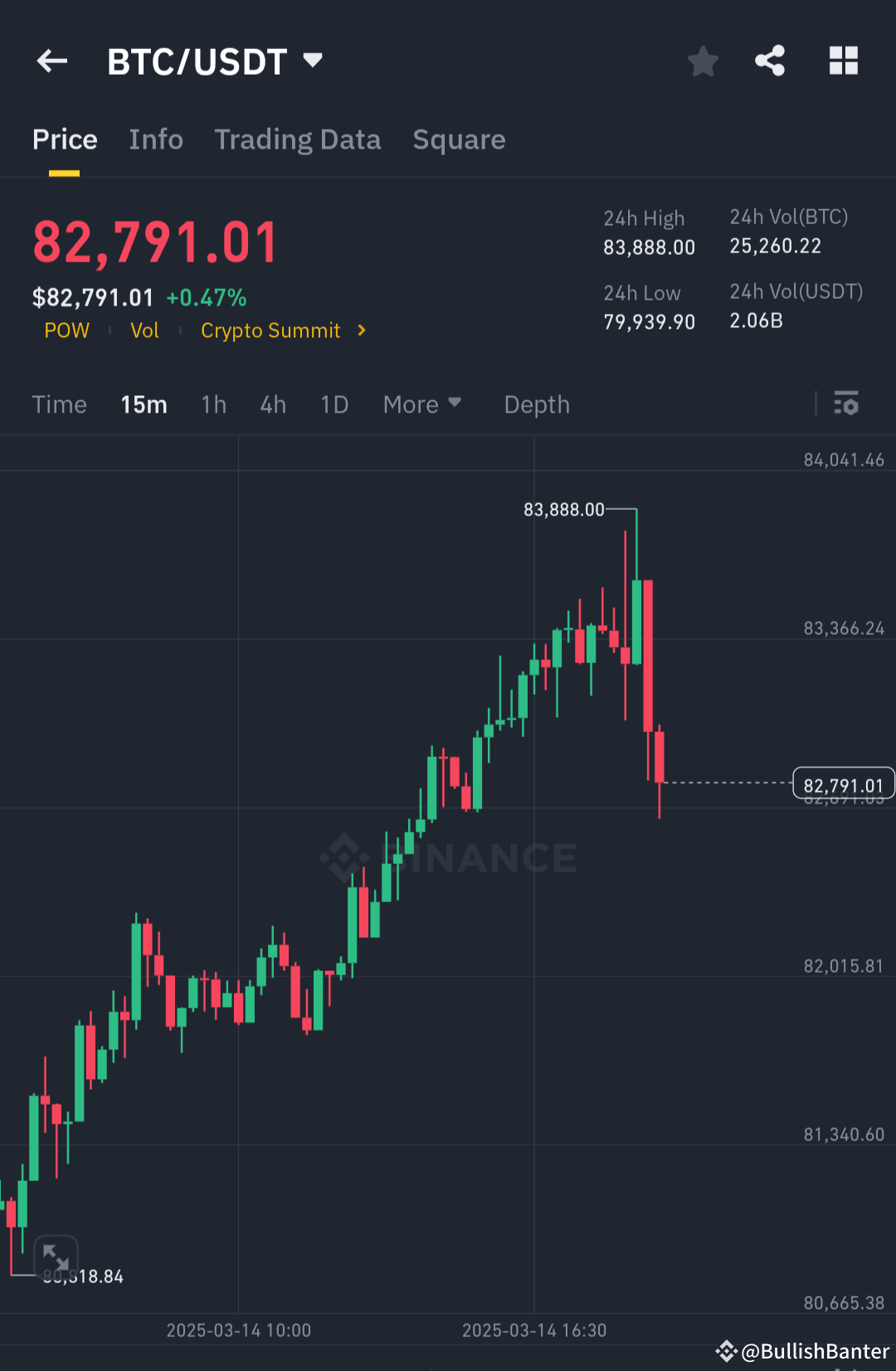Select the Depth chart view
This screenshot has height=1371, width=896.
[x=536, y=404]
